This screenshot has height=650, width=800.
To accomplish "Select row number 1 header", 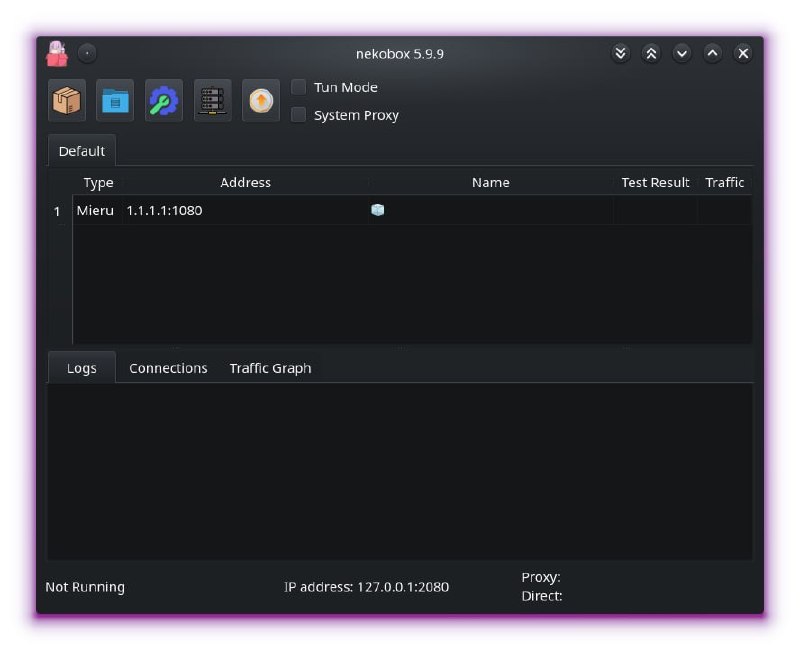I will click(x=57, y=211).
